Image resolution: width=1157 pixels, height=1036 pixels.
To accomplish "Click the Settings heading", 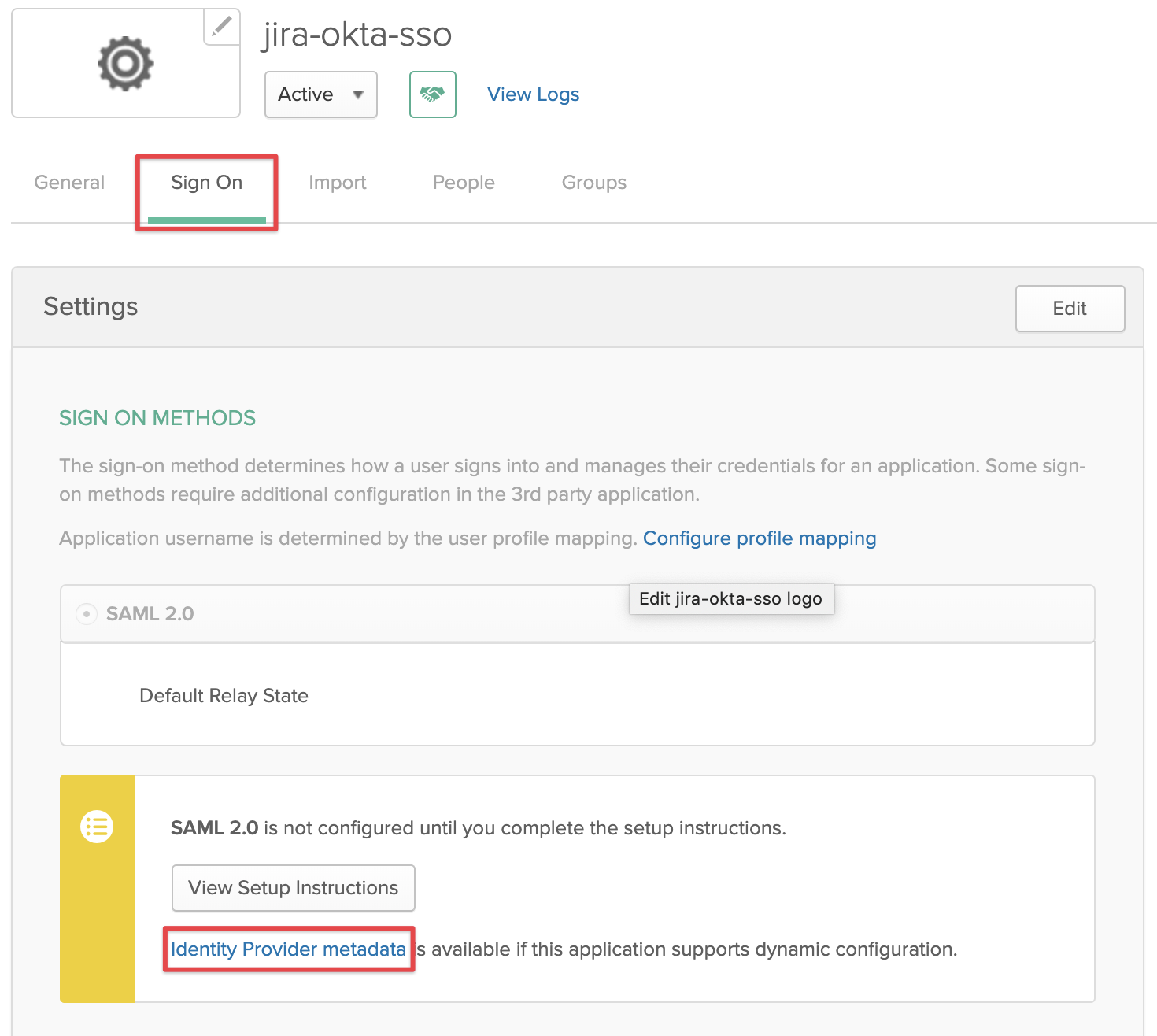I will point(91,306).
